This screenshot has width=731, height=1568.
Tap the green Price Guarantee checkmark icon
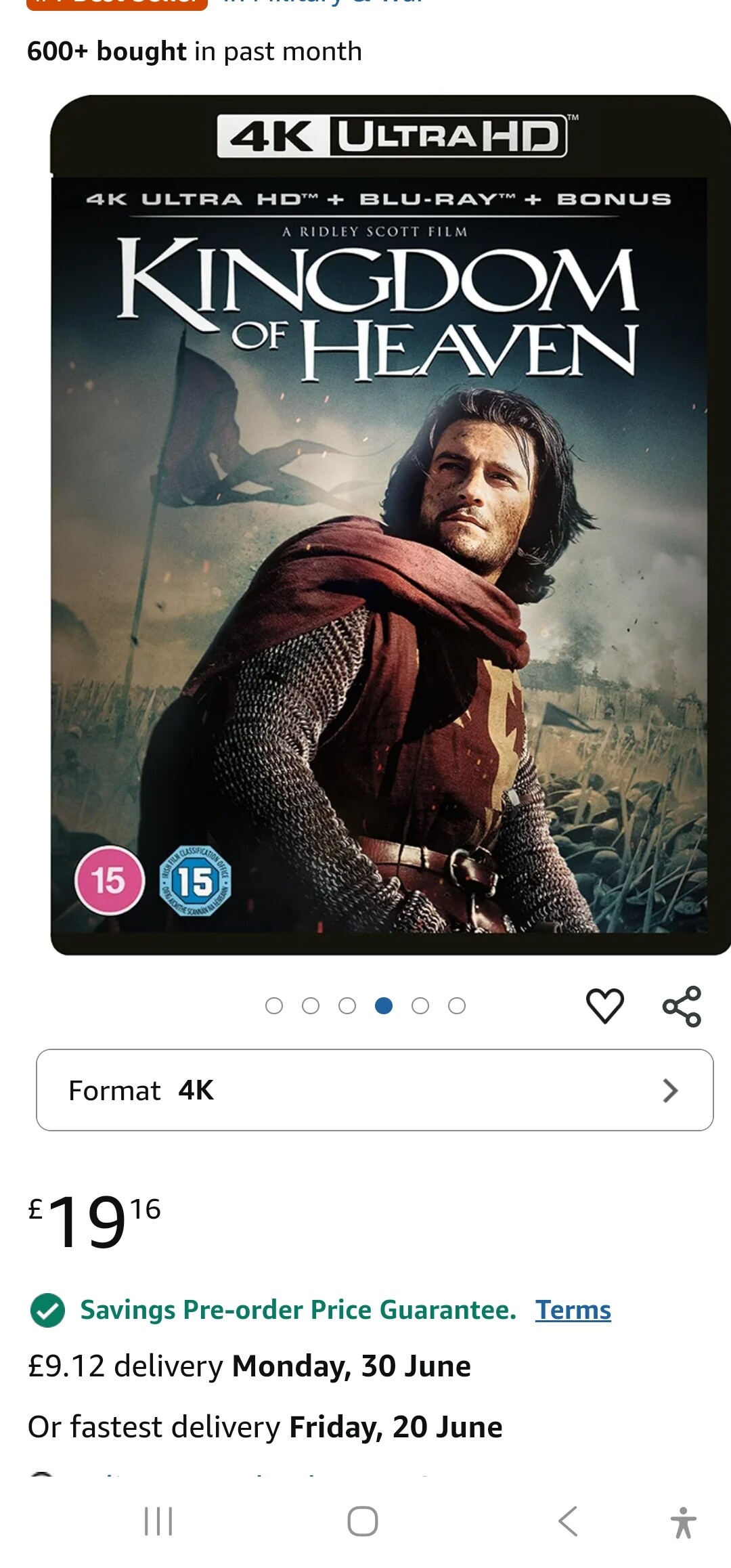47,1310
